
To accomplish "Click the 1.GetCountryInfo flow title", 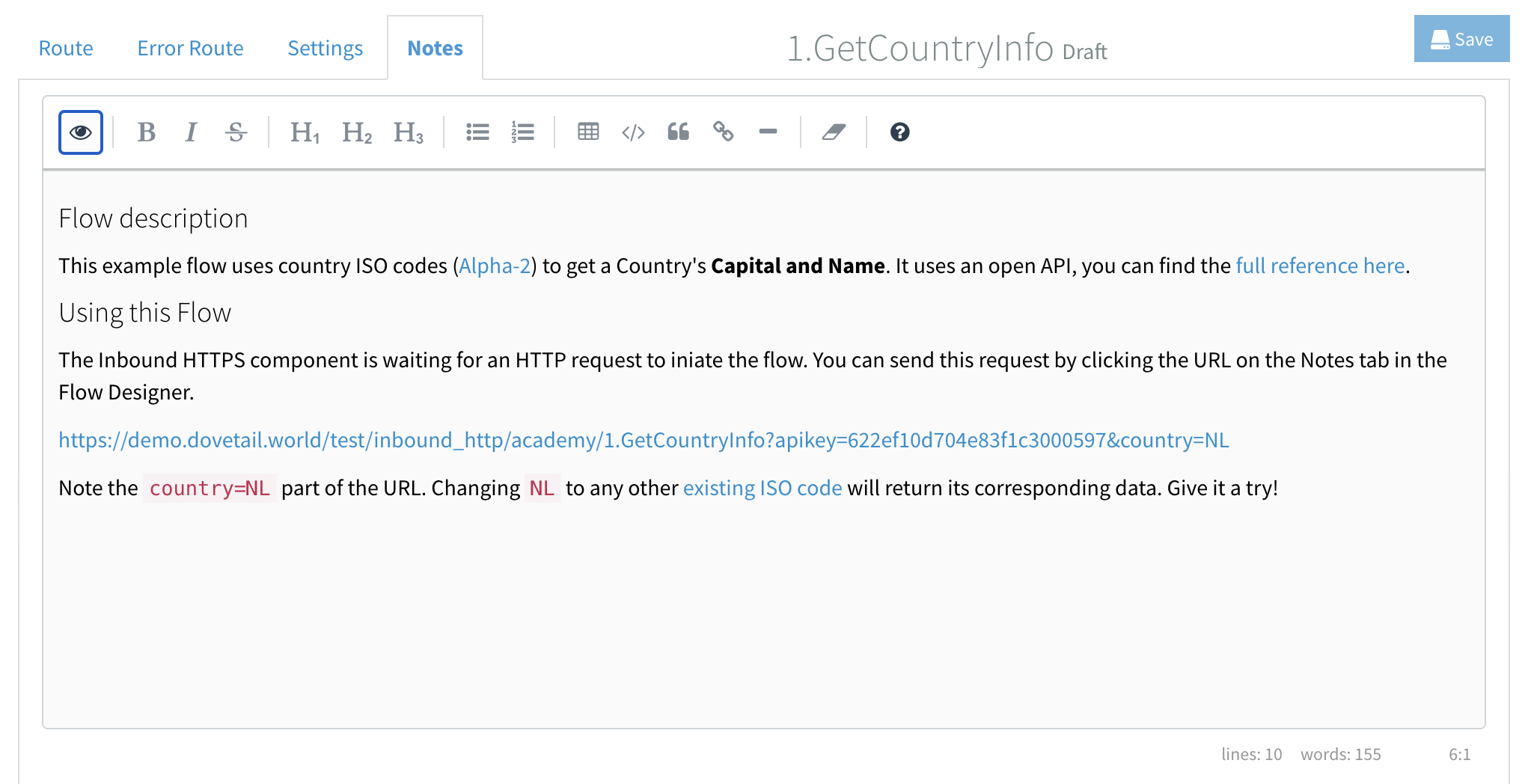I will tap(920, 48).
